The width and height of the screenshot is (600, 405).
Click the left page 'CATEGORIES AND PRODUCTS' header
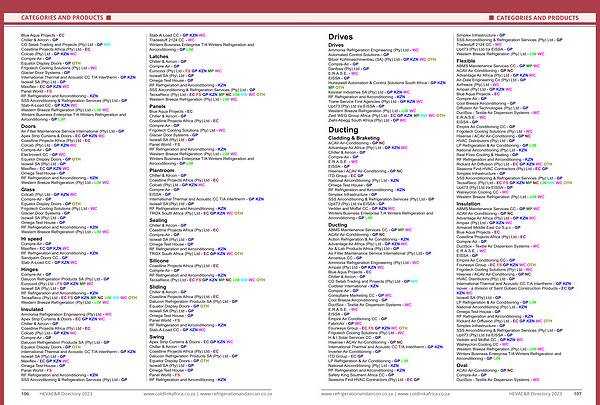tap(62, 18)
